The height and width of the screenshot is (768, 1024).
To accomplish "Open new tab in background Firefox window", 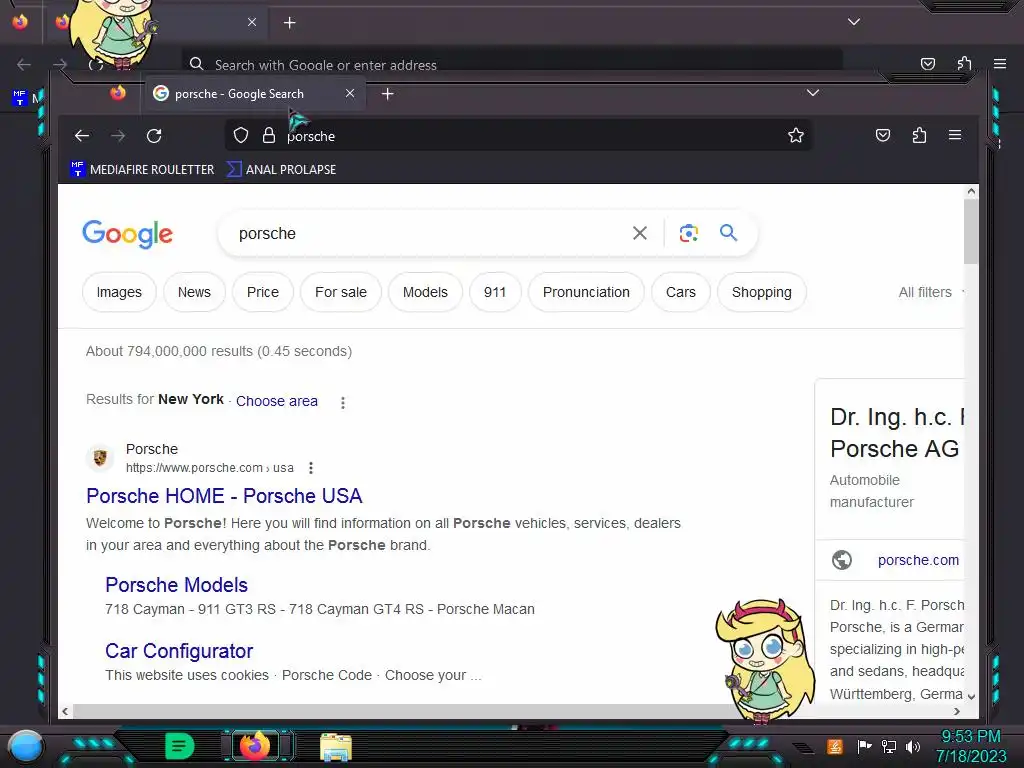I will click(x=290, y=23).
